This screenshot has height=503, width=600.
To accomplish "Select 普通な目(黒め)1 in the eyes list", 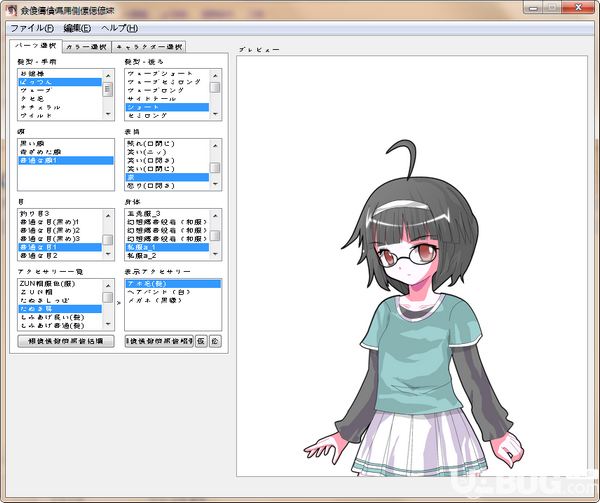I will [60, 222].
